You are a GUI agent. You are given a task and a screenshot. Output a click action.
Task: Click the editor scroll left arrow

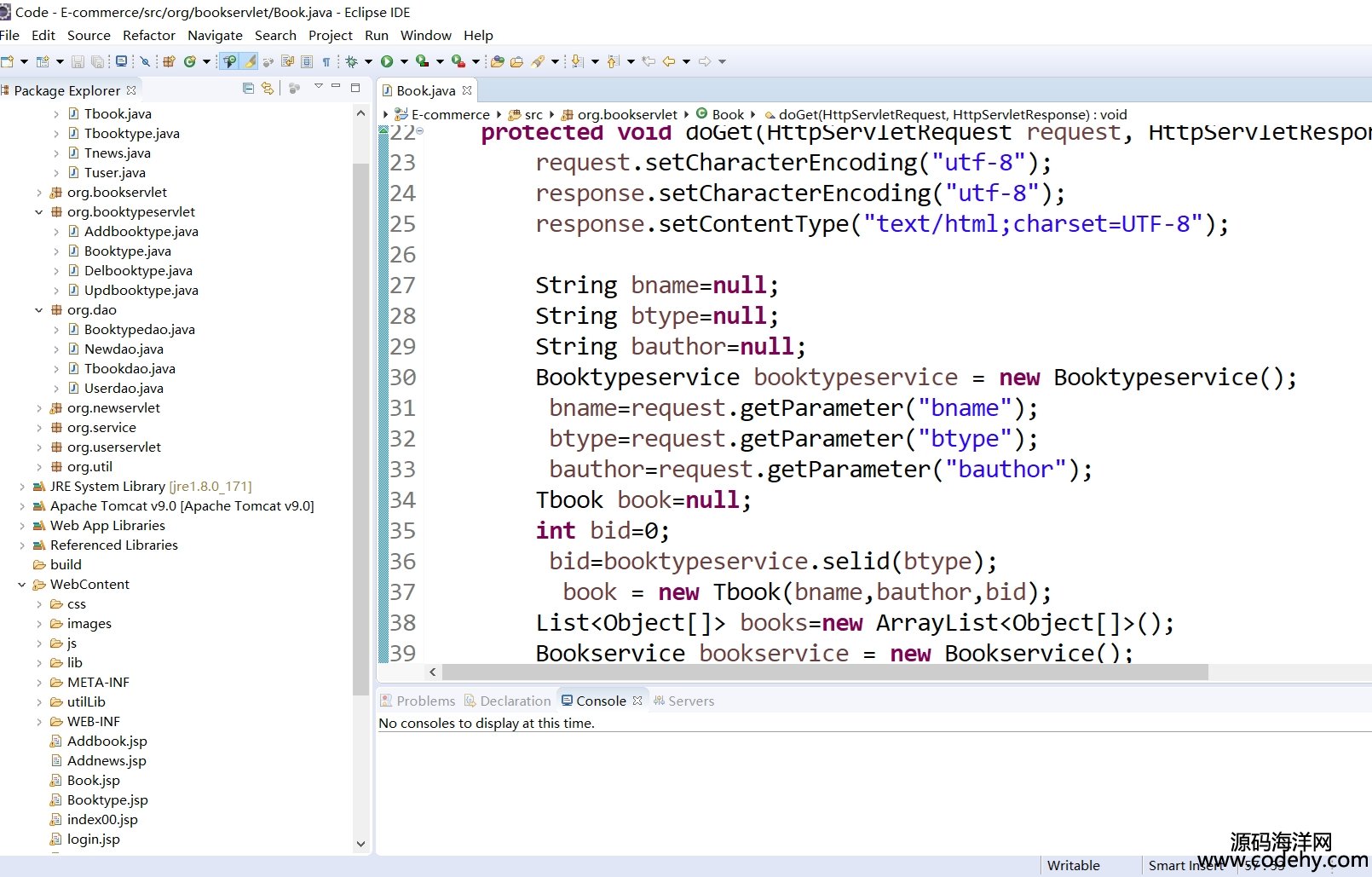[x=433, y=672]
